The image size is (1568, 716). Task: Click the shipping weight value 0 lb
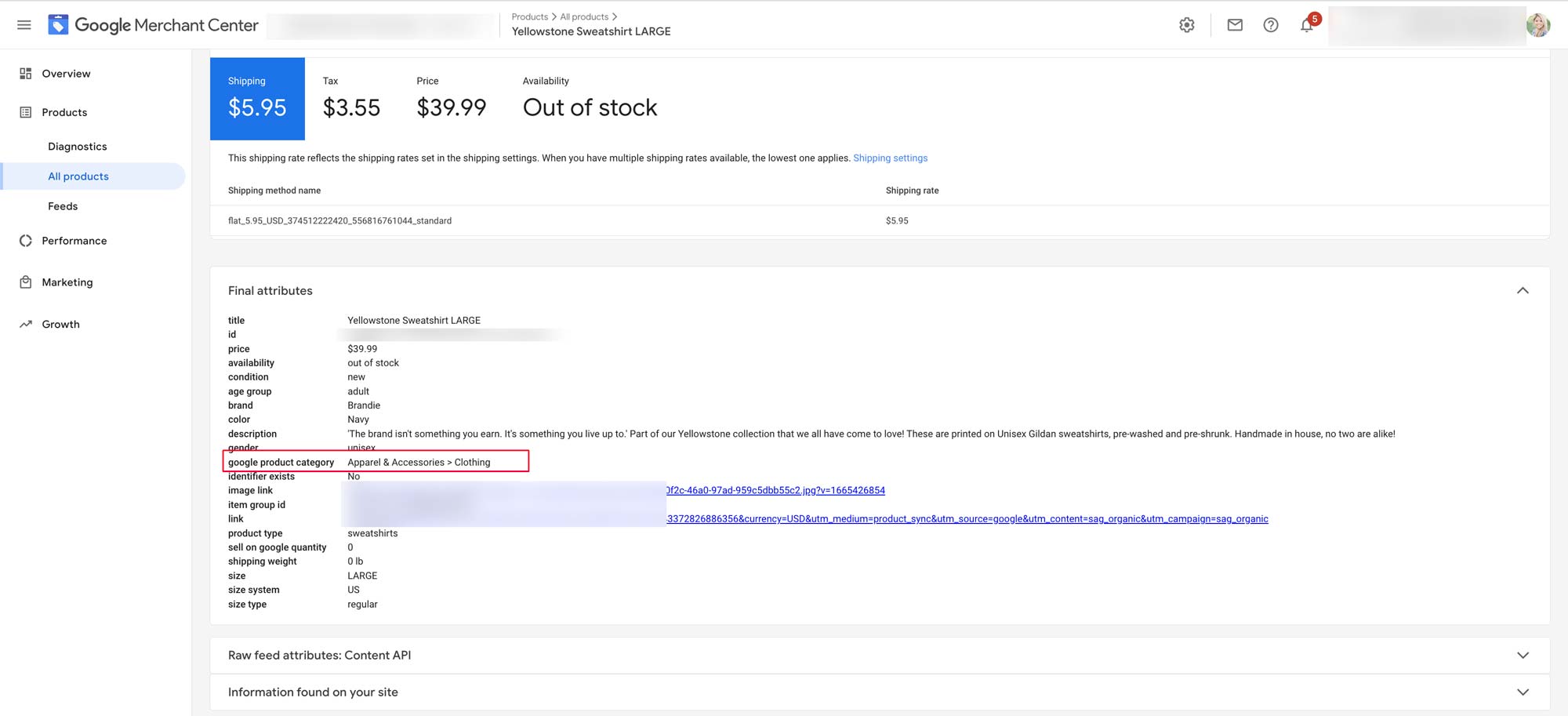(x=355, y=562)
